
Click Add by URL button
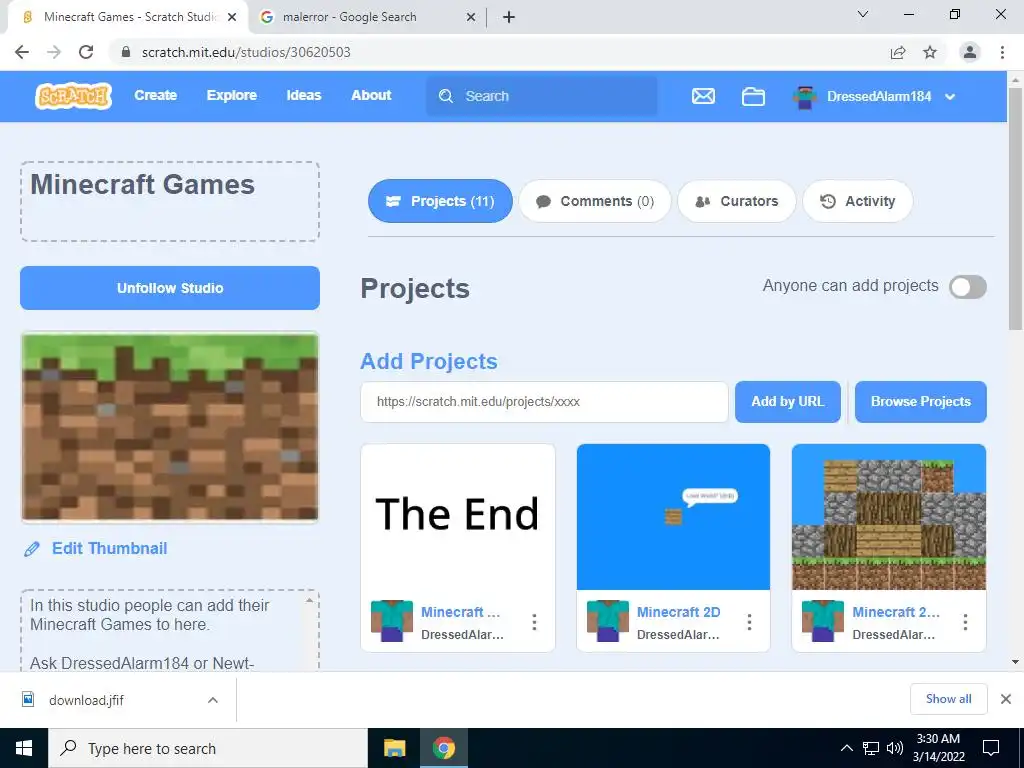point(788,402)
